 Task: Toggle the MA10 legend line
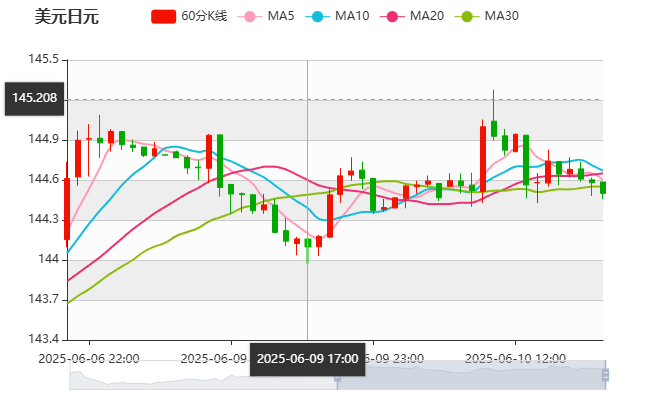click(x=337, y=17)
